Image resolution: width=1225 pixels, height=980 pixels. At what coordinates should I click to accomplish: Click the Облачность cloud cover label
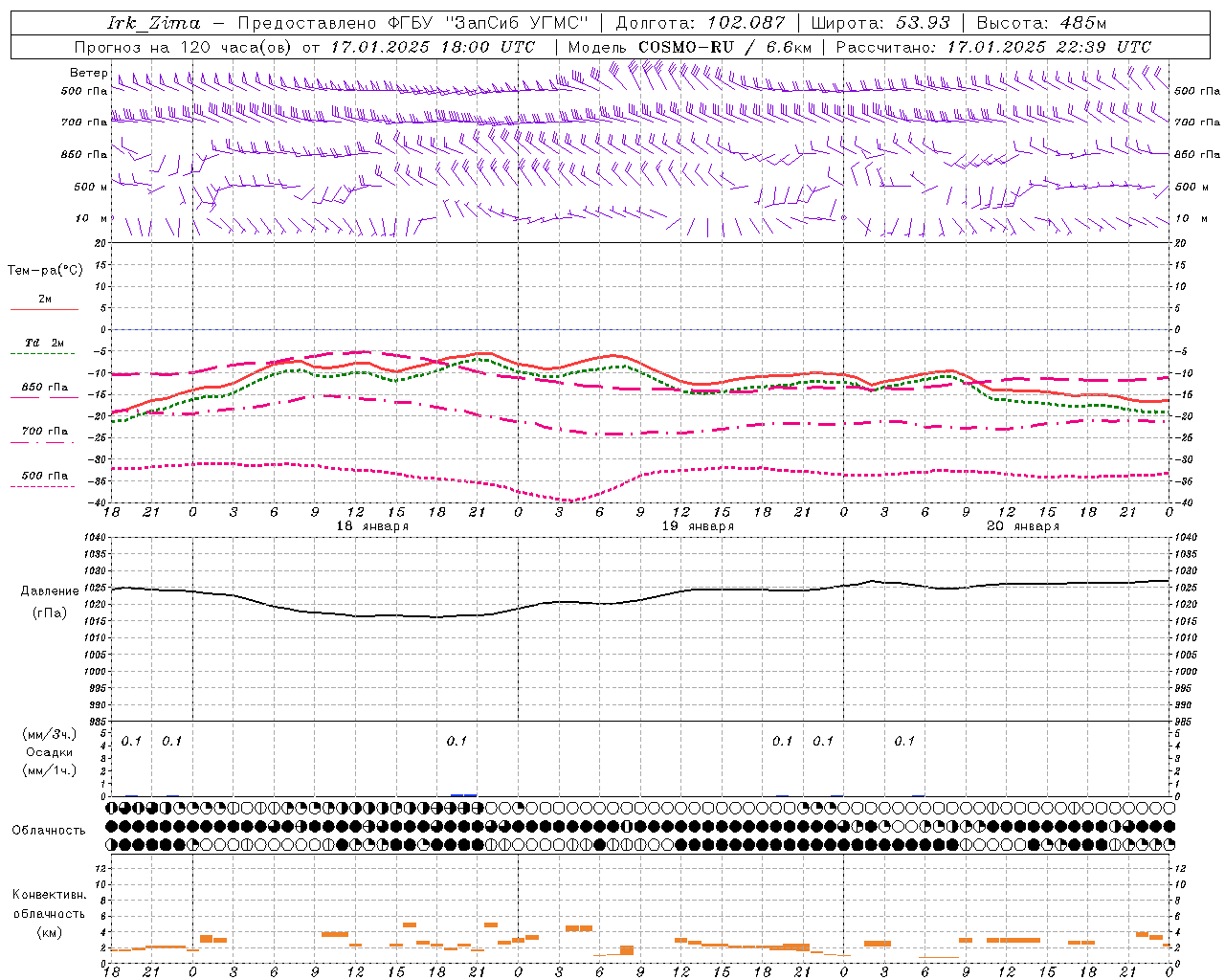click(x=49, y=830)
